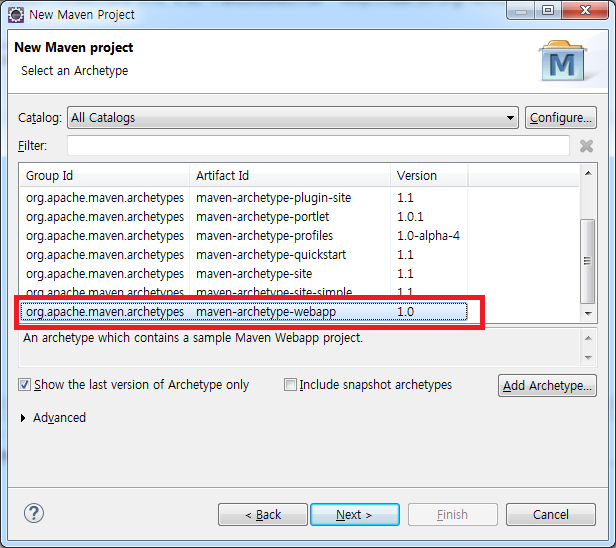
Task: Click the Add Archetype... button
Action: click(547, 385)
